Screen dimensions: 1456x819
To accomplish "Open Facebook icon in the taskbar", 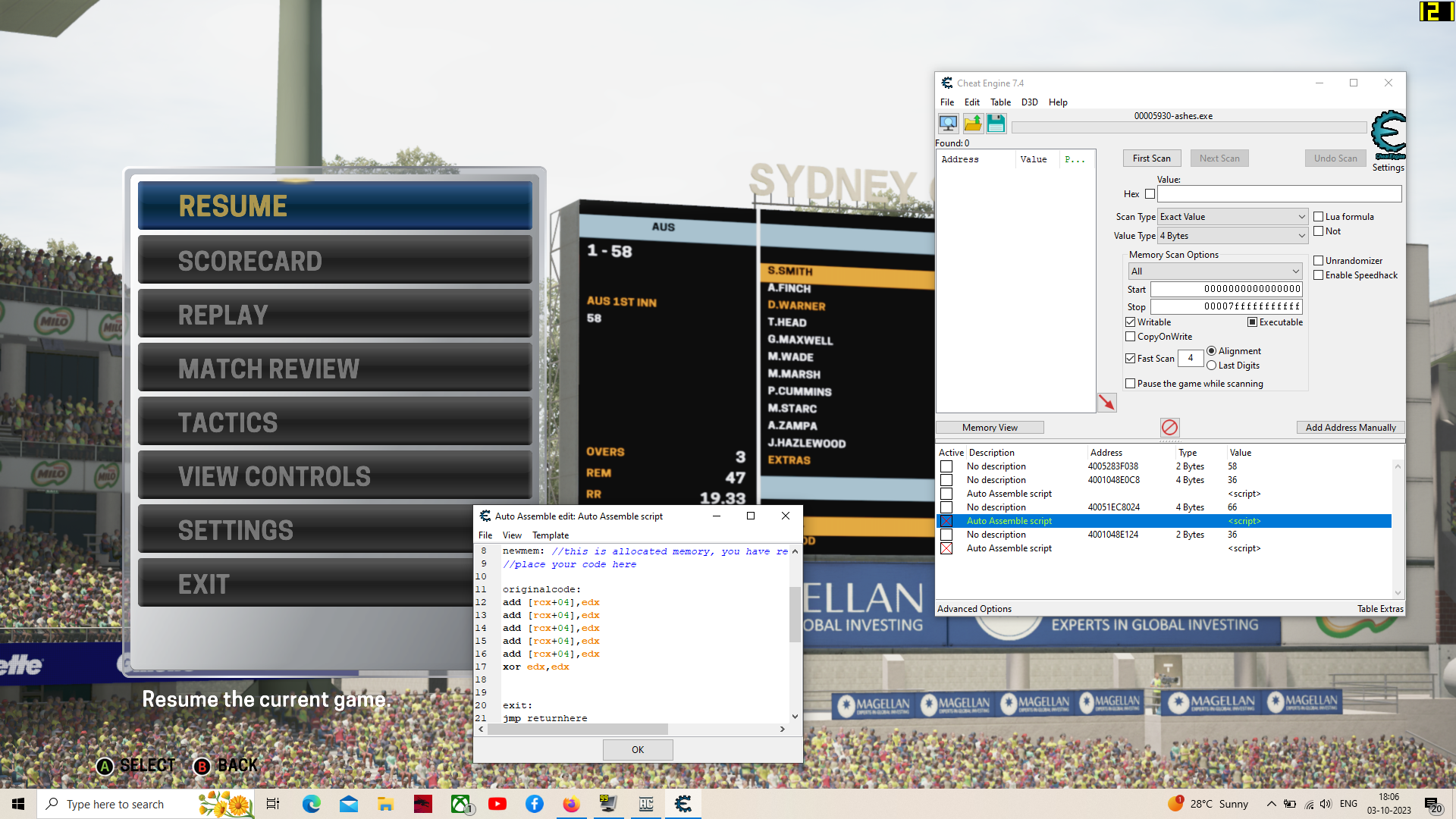I will click(x=535, y=804).
